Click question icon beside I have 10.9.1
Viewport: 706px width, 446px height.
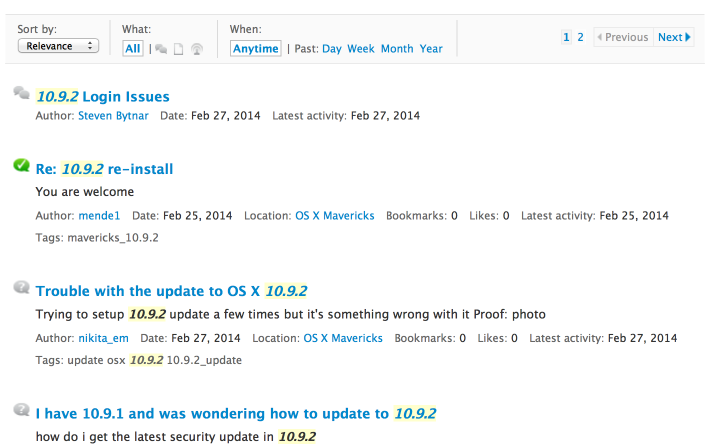click(21, 410)
